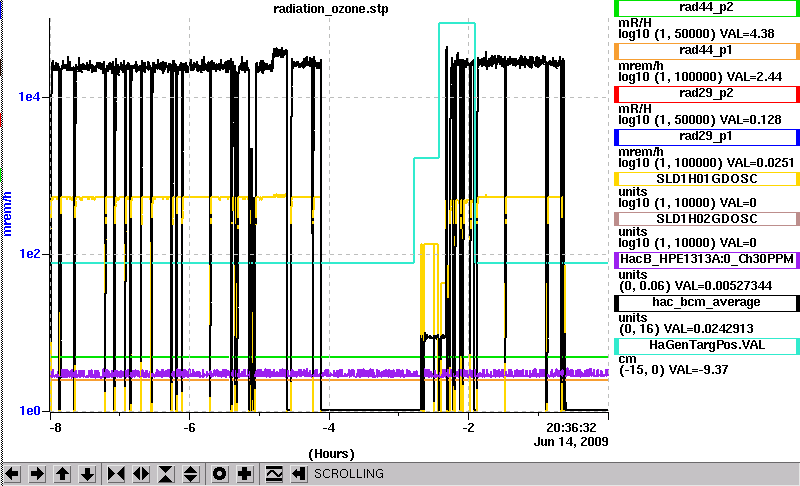Click the 1e0 y-axis tick label
Screen dimensions: 800x486
[29, 411]
